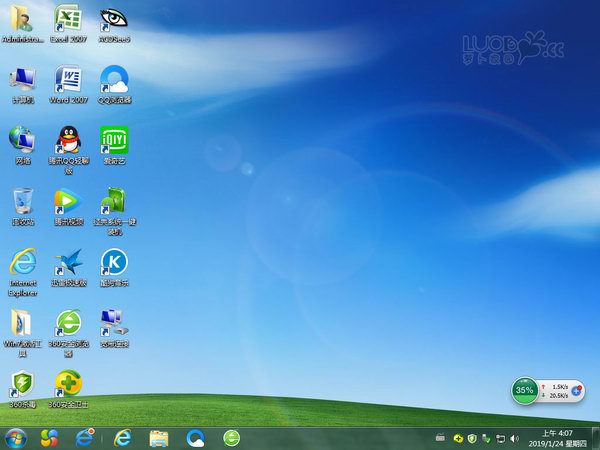Click the keyboard input tray icon

[440, 438]
